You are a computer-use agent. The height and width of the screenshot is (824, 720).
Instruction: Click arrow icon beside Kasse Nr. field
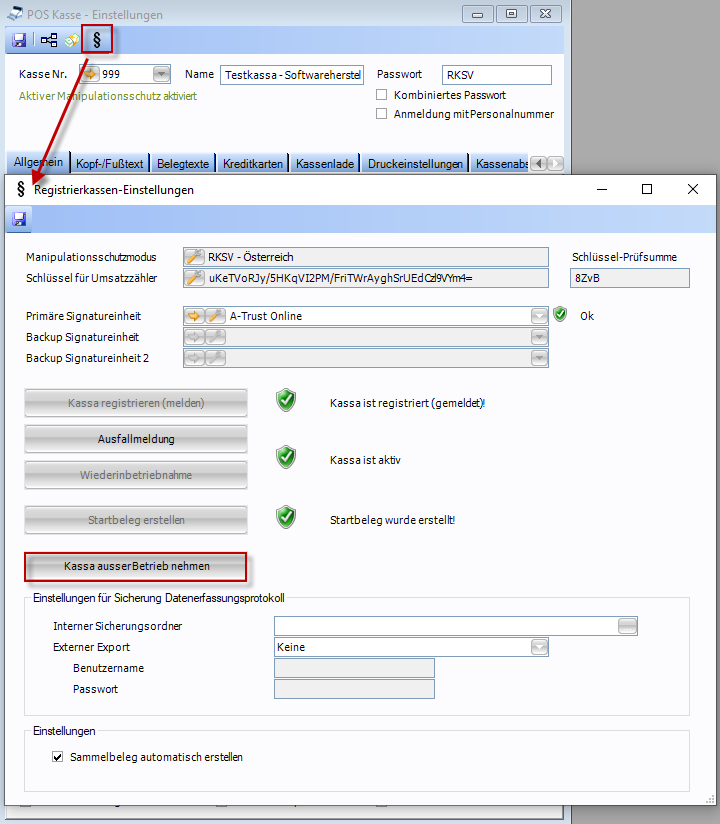point(90,74)
